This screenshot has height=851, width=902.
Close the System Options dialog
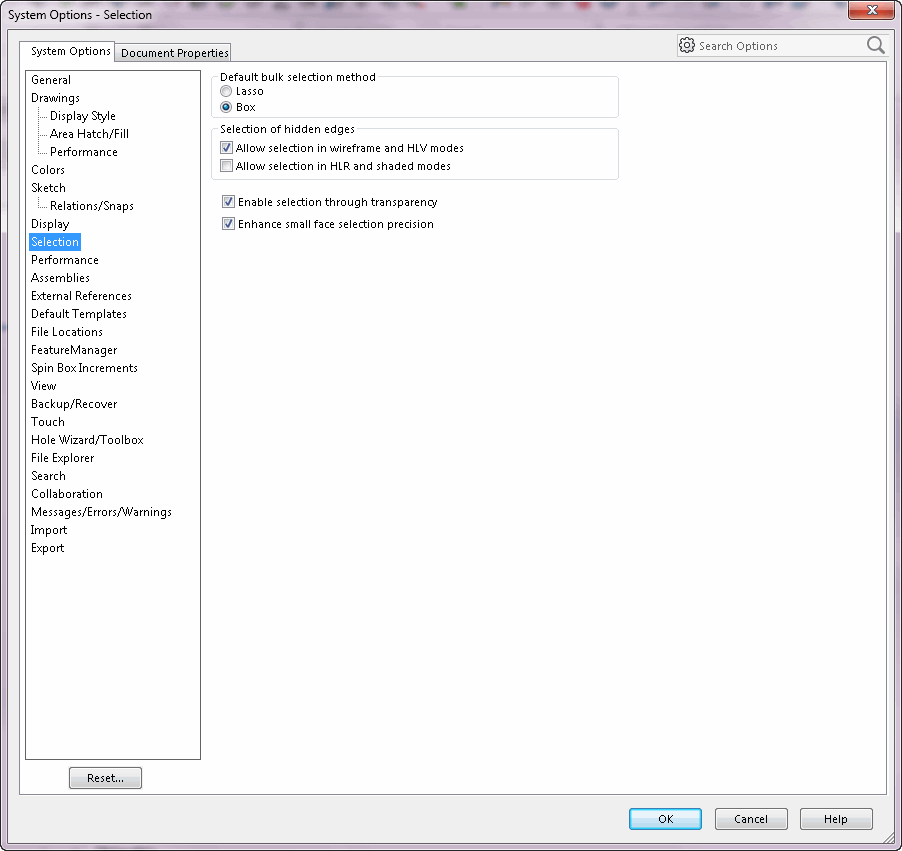[x=872, y=10]
